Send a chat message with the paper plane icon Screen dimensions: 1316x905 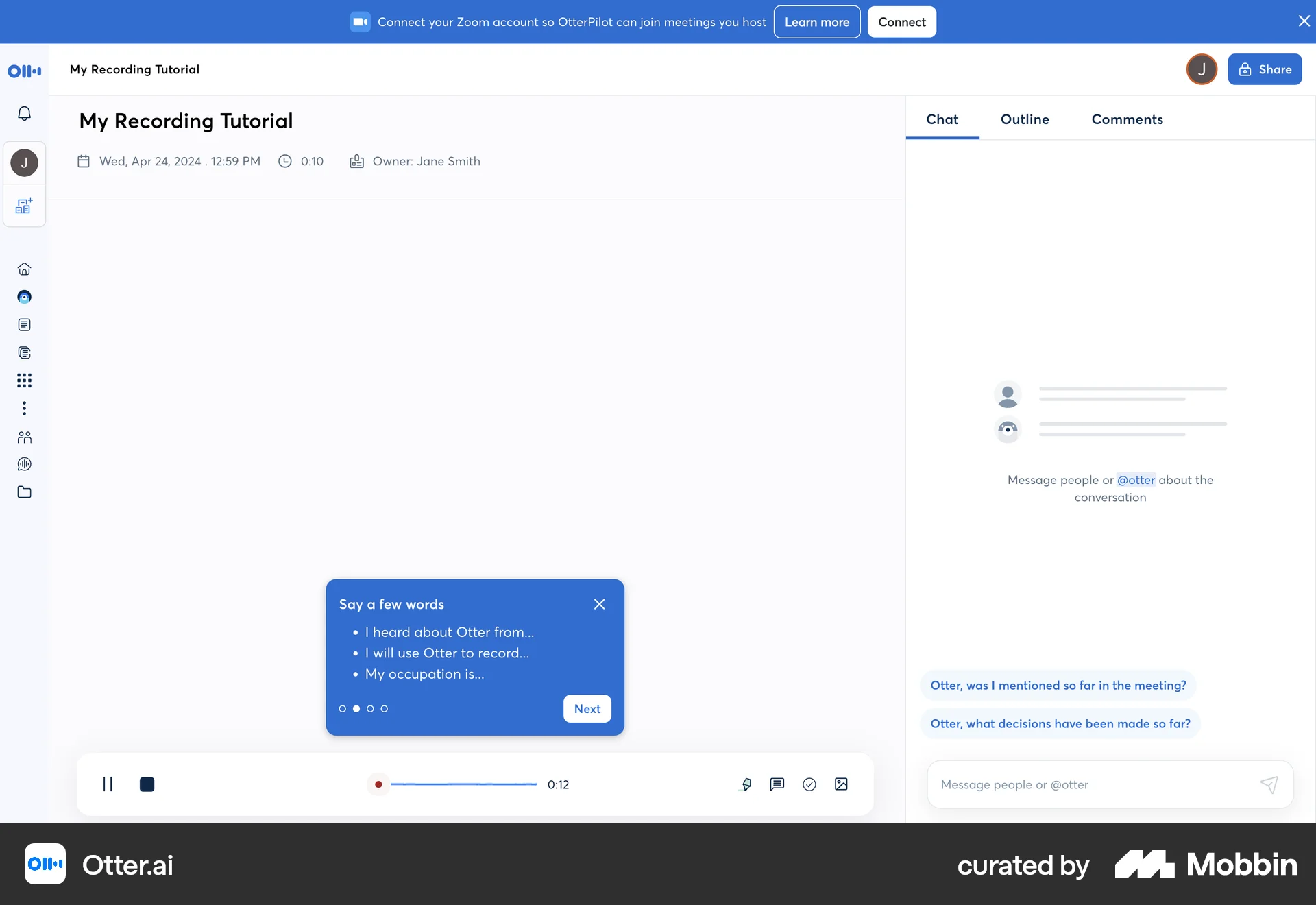[1269, 784]
